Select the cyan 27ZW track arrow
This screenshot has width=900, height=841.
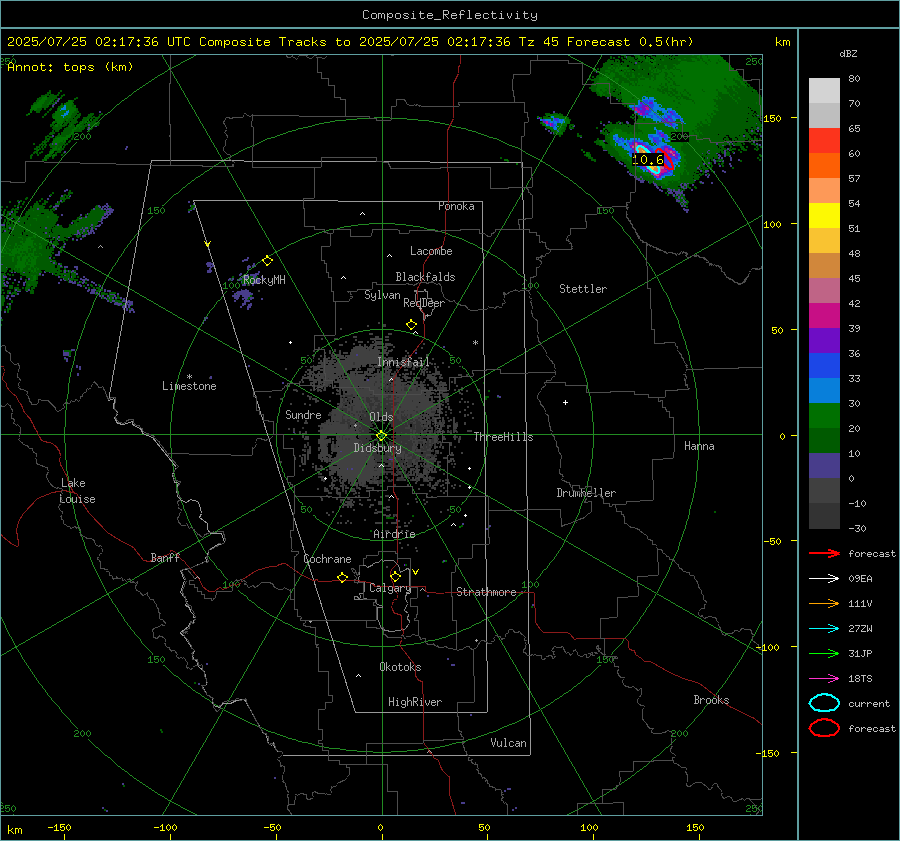click(824, 629)
